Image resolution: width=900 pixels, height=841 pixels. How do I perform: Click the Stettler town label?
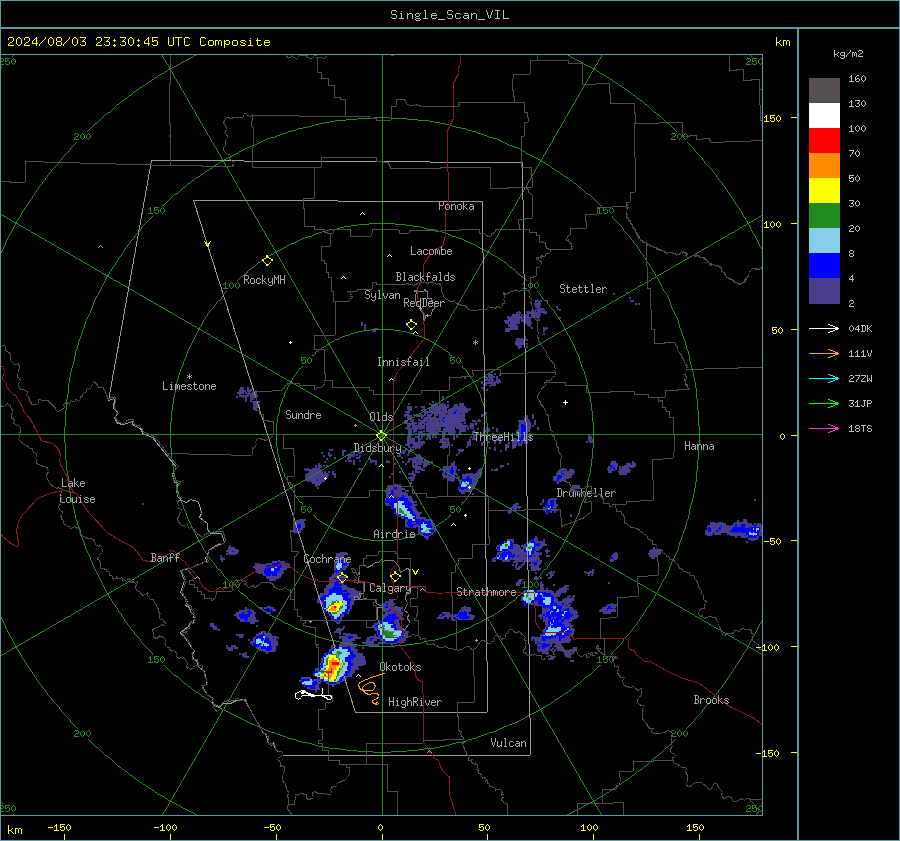pos(583,289)
